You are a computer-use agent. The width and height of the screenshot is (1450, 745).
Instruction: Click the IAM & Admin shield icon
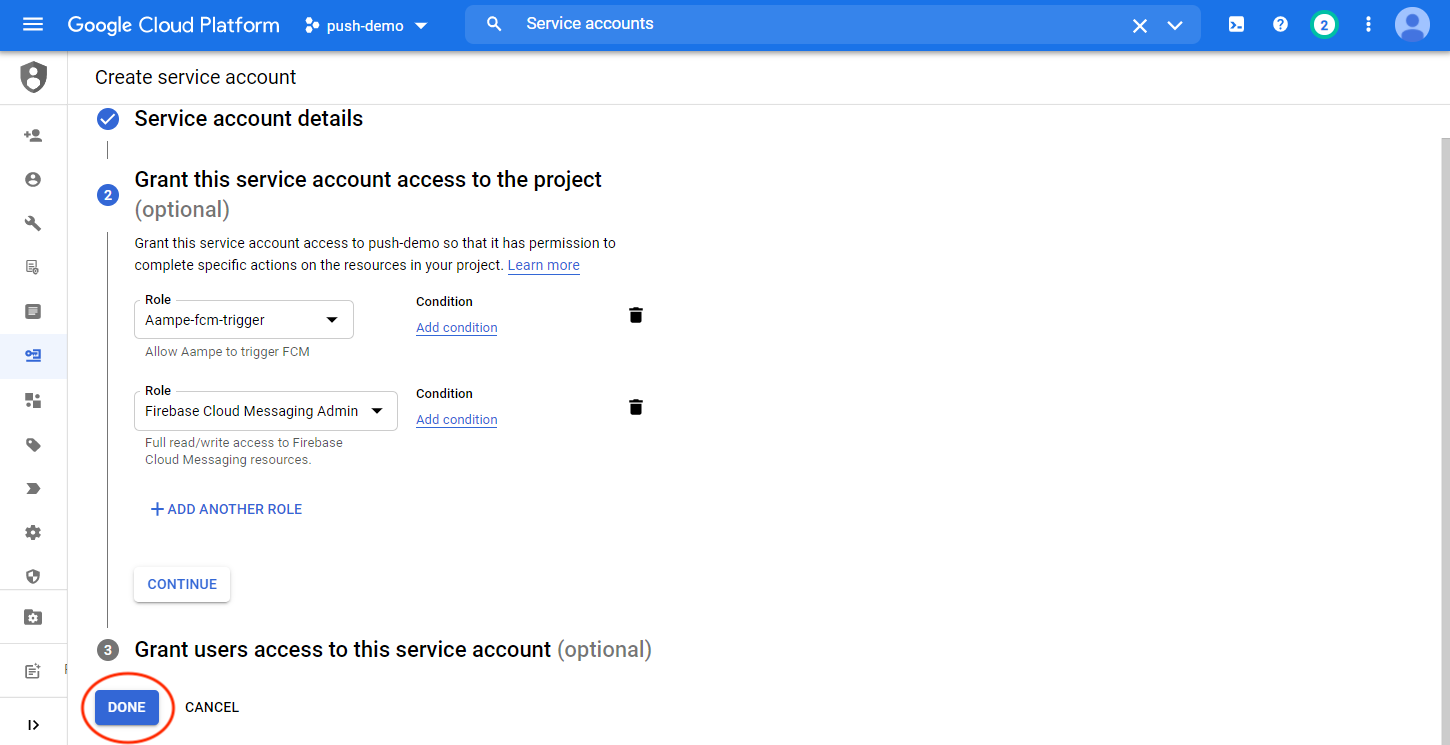click(x=33, y=77)
